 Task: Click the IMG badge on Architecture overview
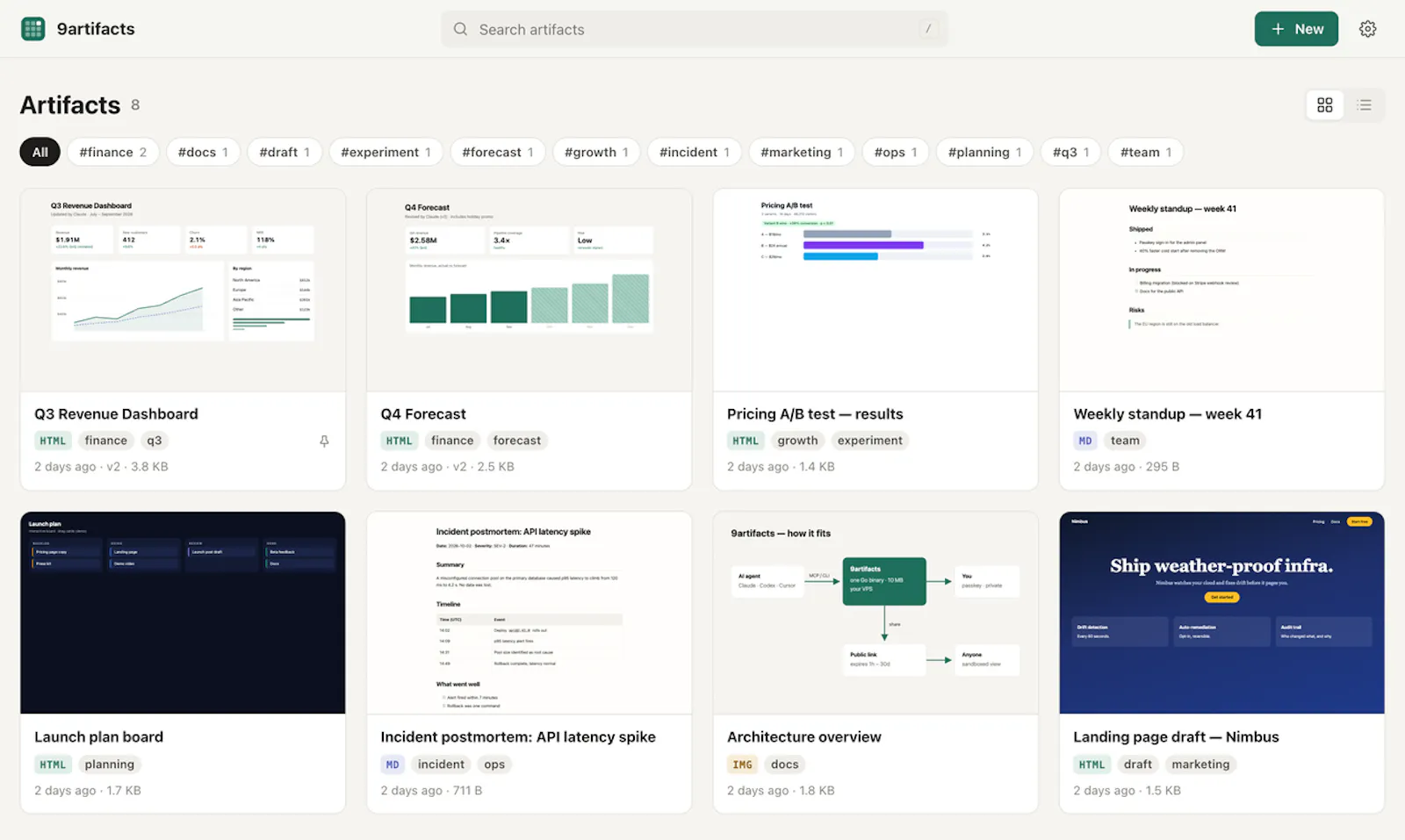pos(743,765)
